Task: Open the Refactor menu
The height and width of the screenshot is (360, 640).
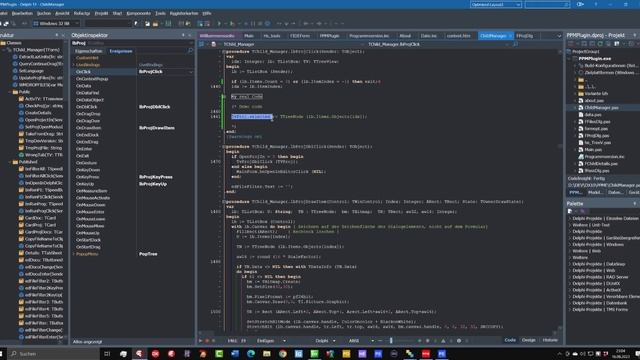Action: (82, 13)
